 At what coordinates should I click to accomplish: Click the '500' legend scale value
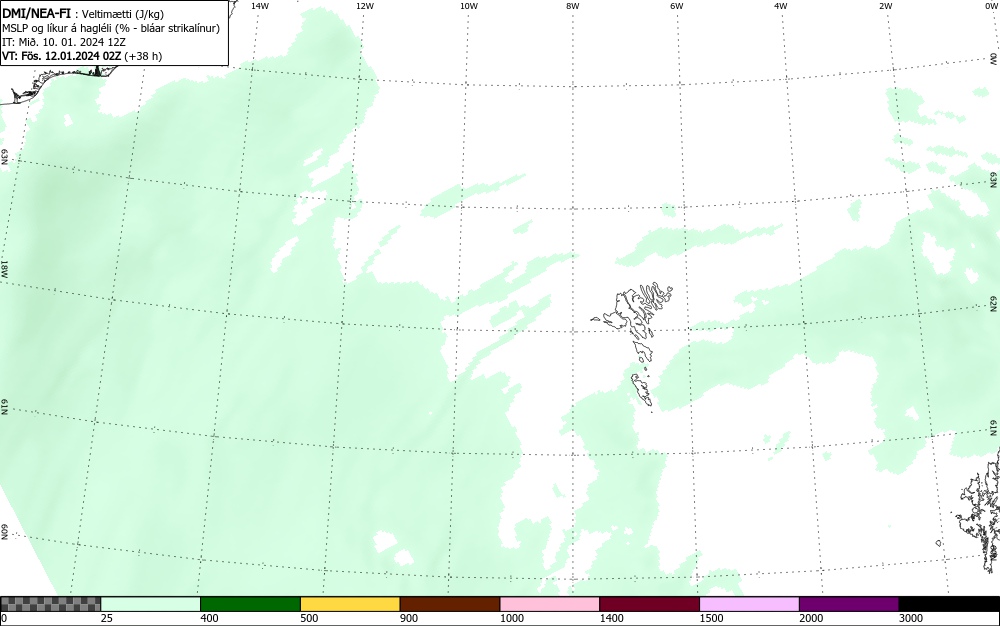point(309,618)
